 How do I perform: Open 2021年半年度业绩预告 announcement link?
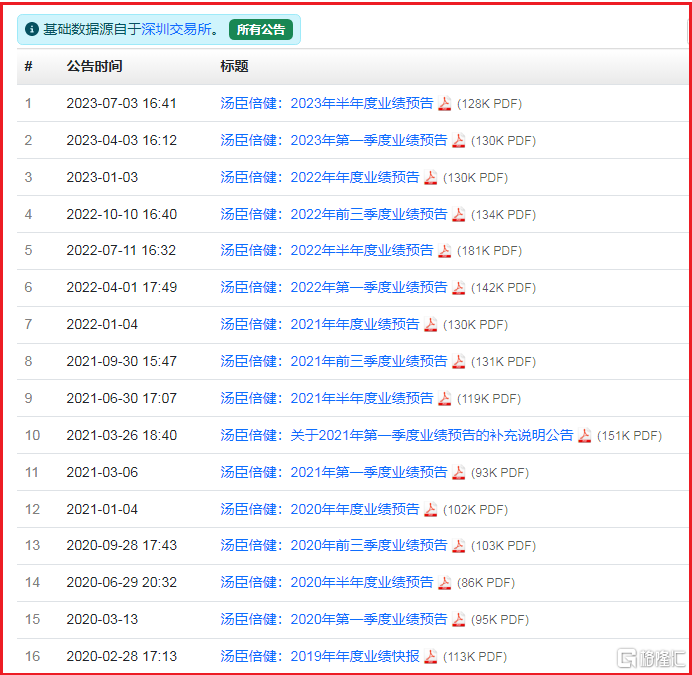[x=327, y=399]
